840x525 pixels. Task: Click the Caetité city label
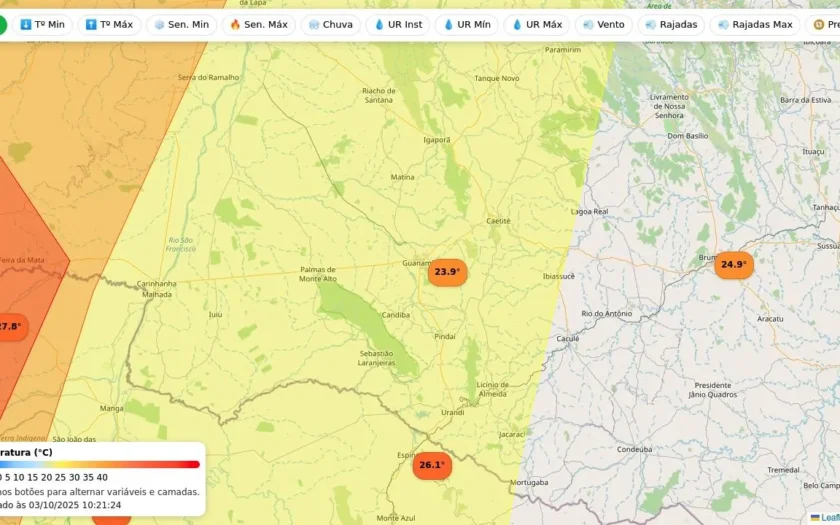(x=498, y=221)
